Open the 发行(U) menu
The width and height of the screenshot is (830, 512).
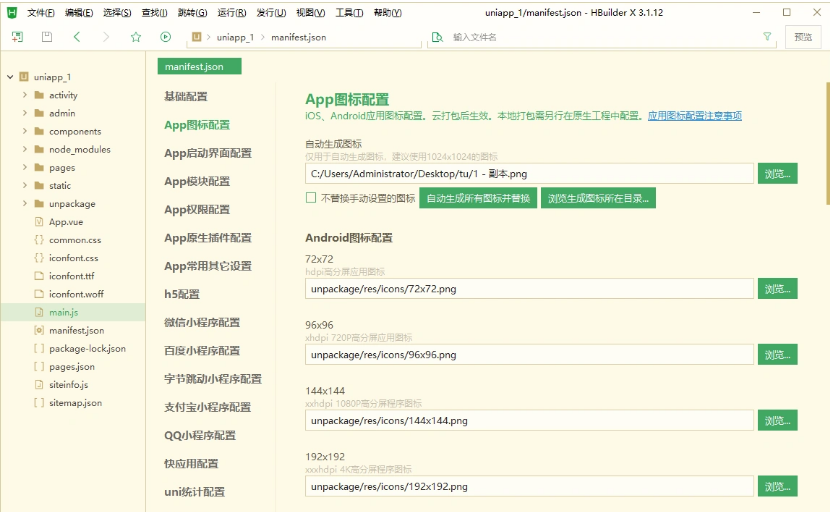(271, 13)
